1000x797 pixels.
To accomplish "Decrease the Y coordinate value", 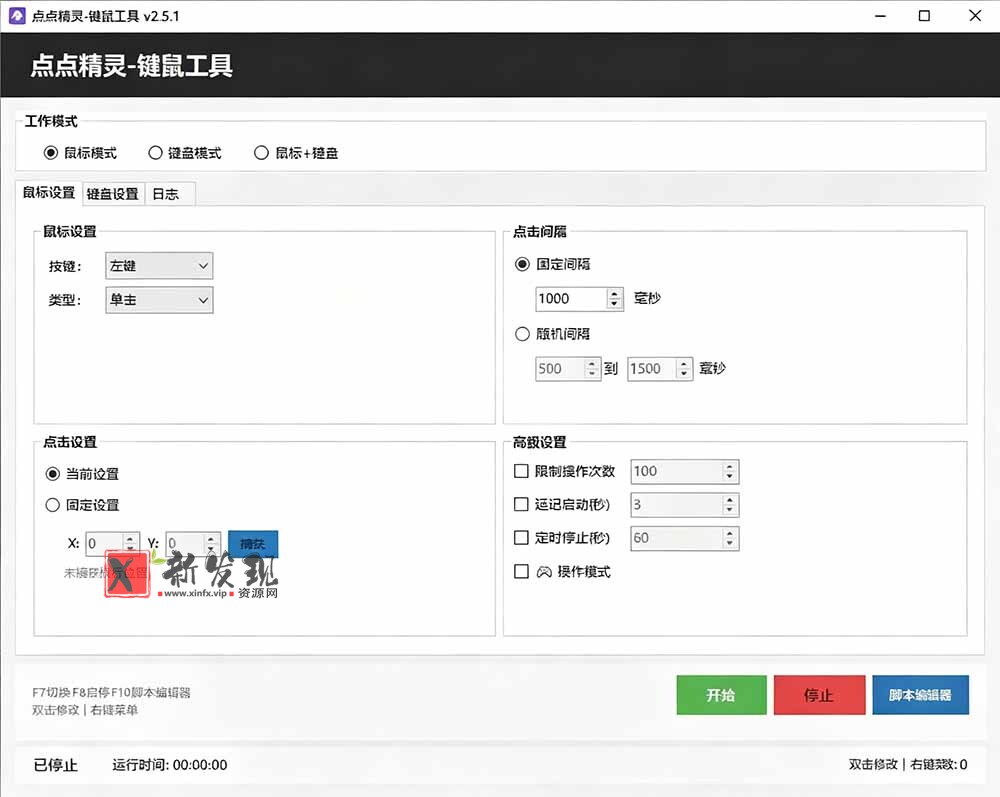I will tap(211, 549).
